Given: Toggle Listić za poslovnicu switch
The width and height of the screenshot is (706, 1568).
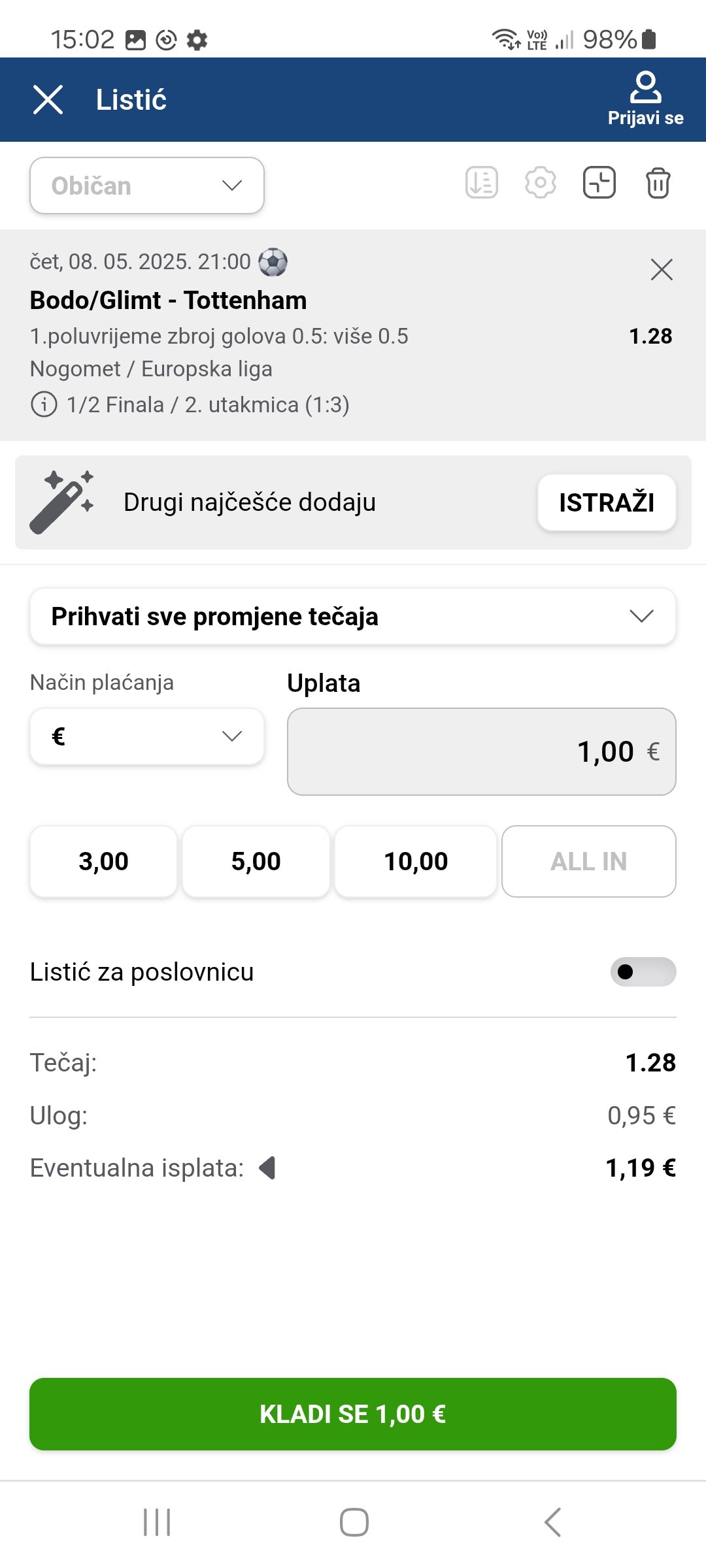Looking at the screenshot, I should tap(643, 972).
